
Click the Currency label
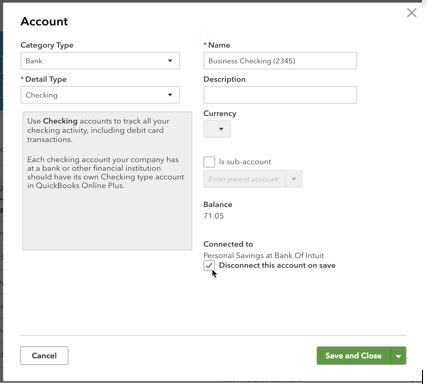point(220,113)
